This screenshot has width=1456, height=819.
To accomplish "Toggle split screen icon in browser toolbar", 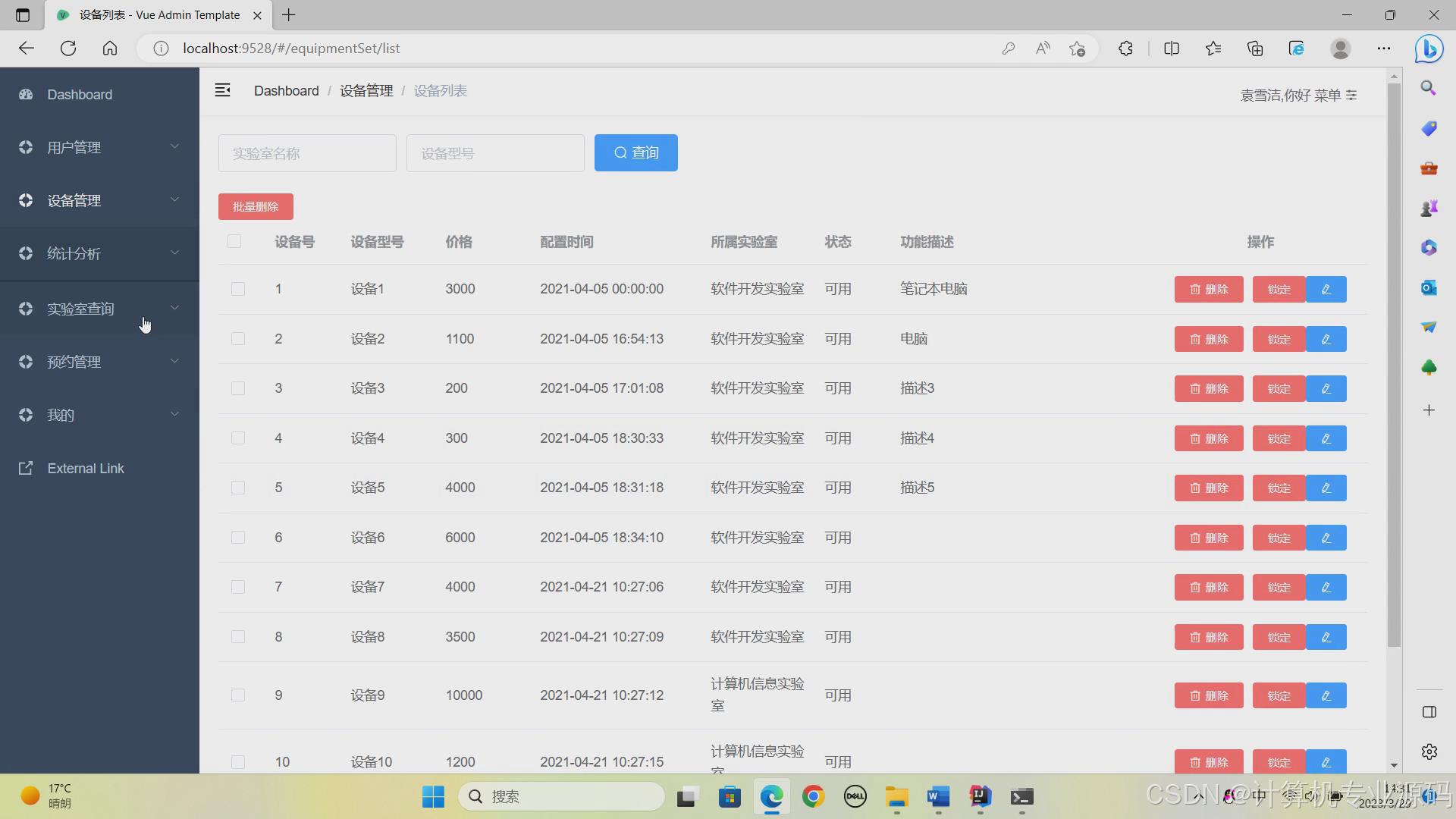I will pos(1172,49).
